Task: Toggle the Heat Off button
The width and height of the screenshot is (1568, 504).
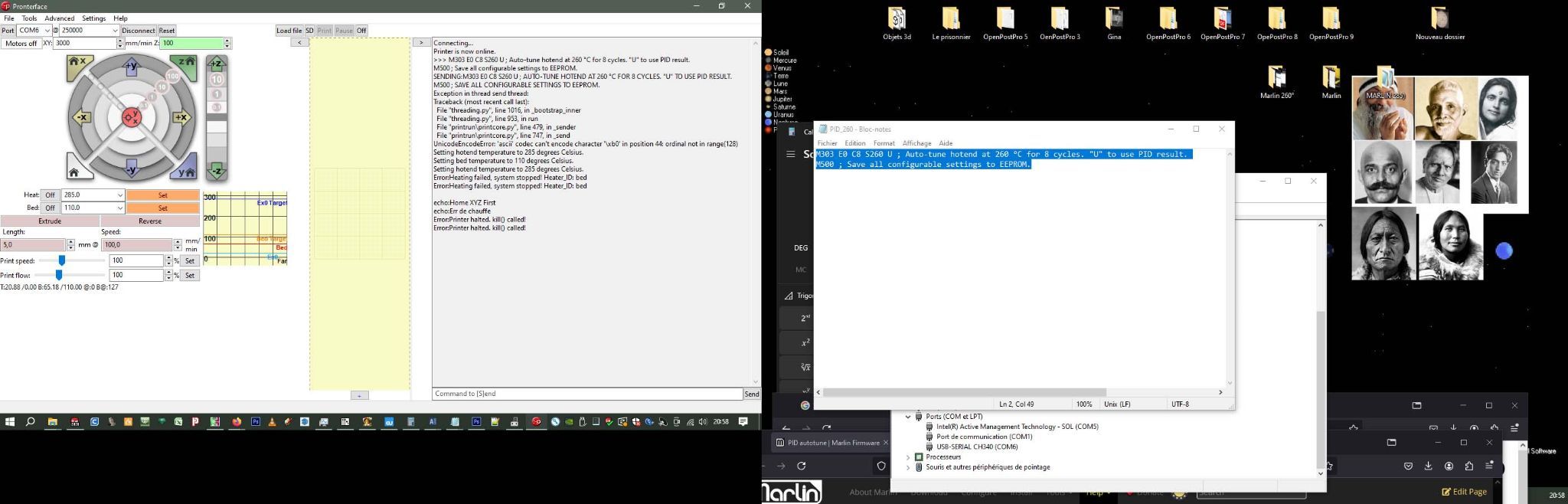Action: click(50, 195)
